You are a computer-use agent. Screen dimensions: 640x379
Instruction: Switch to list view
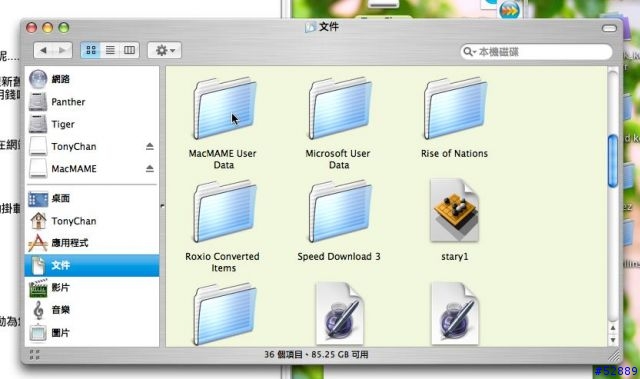point(110,50)
